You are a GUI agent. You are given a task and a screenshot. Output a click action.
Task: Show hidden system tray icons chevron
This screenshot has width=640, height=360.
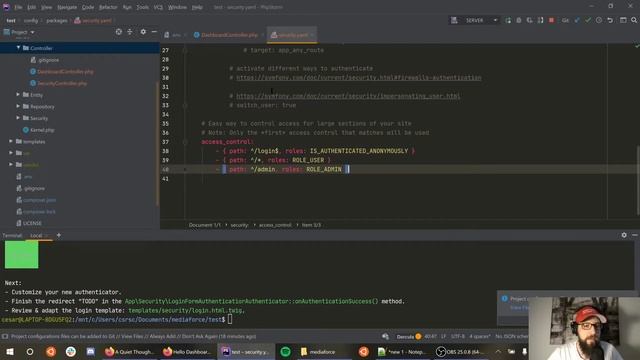tap(498, 351)
